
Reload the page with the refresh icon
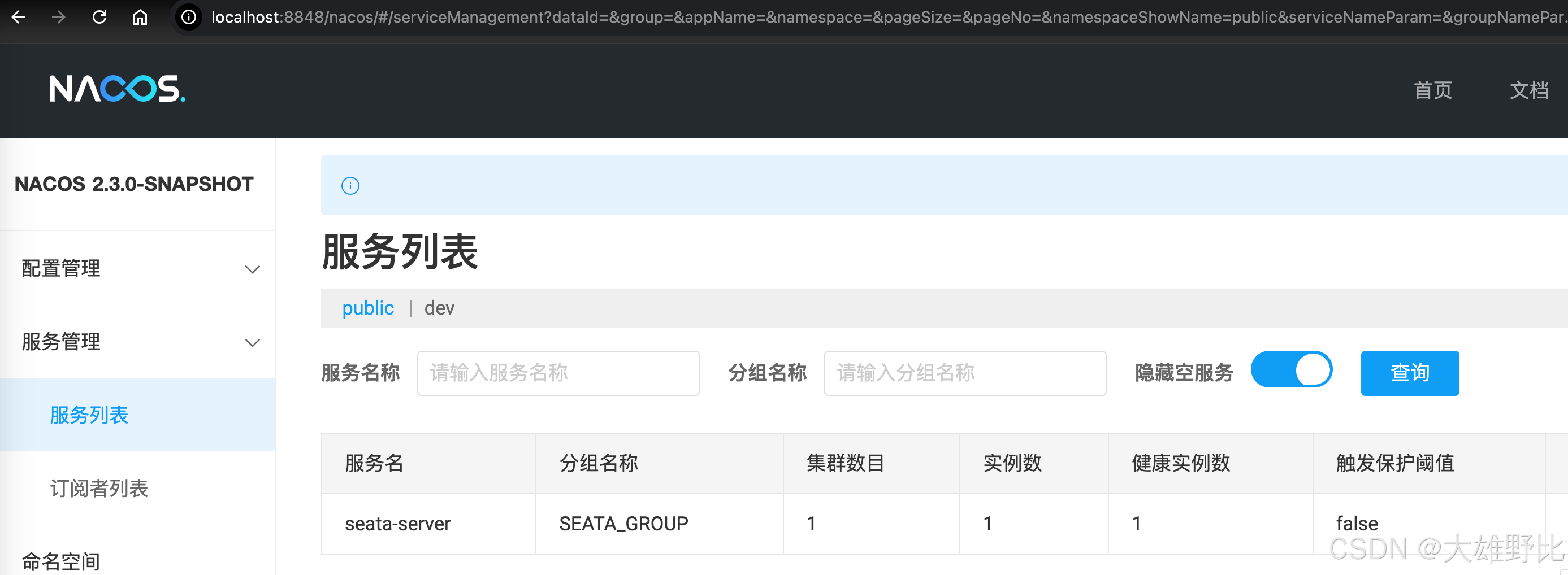(x=99, y=17)
